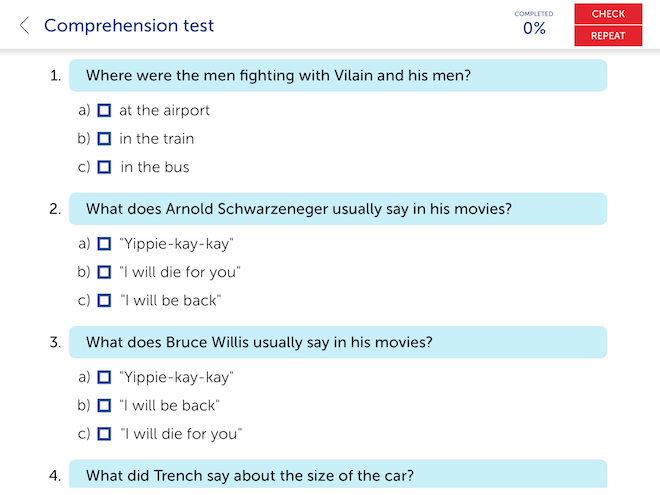Tick "Yippie-kay-kay" checkbox under Schwarzeneger question
The image size is (660, 495).
[x=104, y=243]
